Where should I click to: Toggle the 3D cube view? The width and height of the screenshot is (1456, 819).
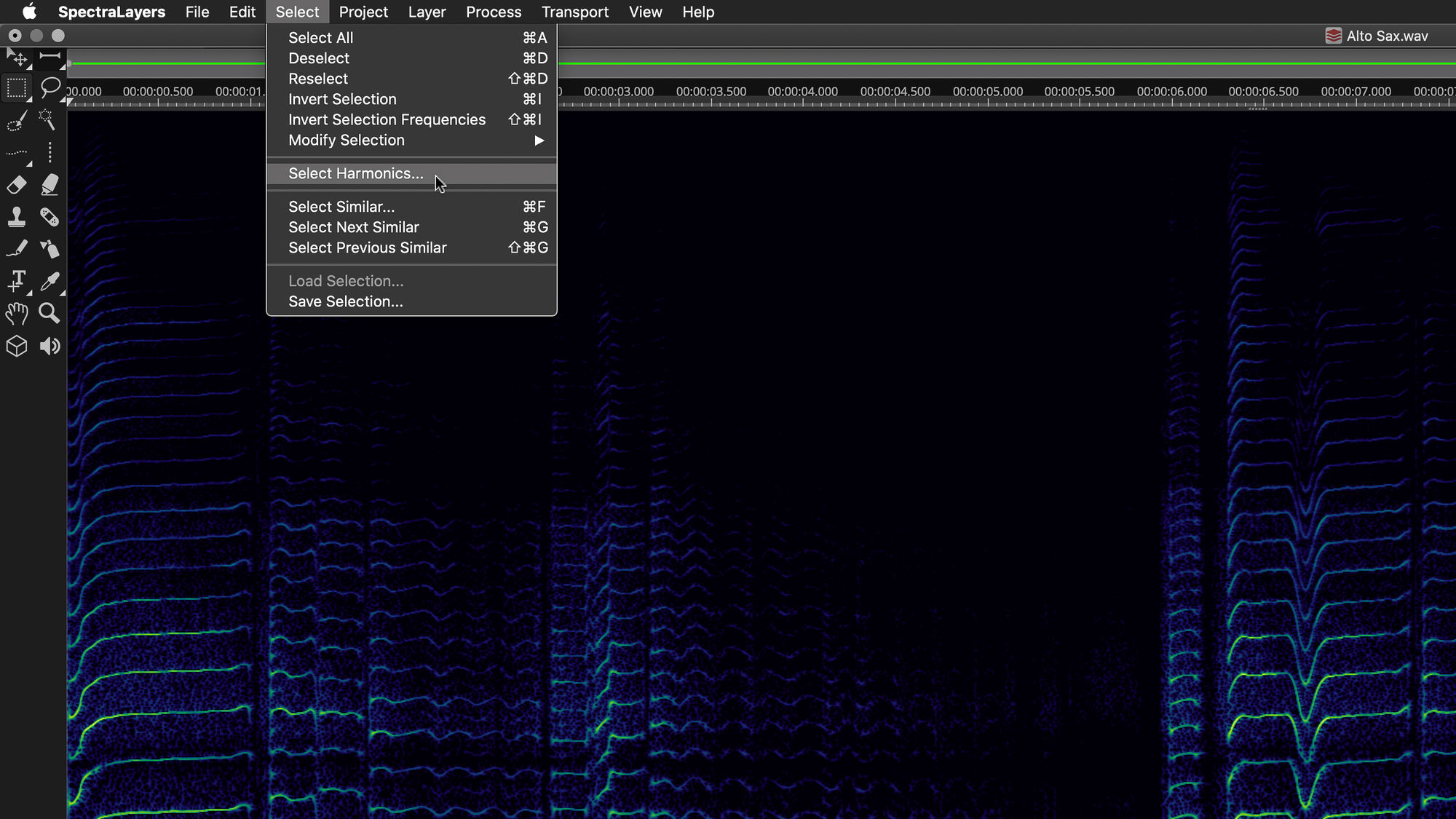coord(17,346)
